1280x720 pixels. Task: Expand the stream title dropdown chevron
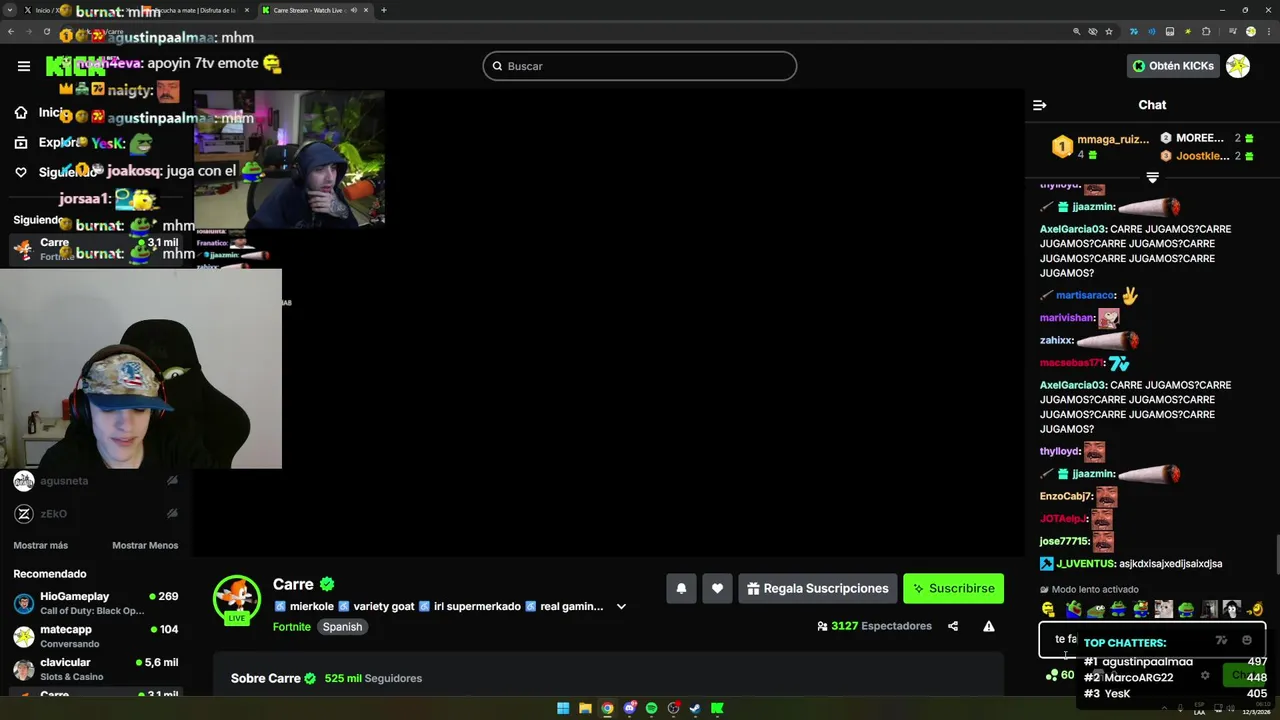click(x=621, y=606)
